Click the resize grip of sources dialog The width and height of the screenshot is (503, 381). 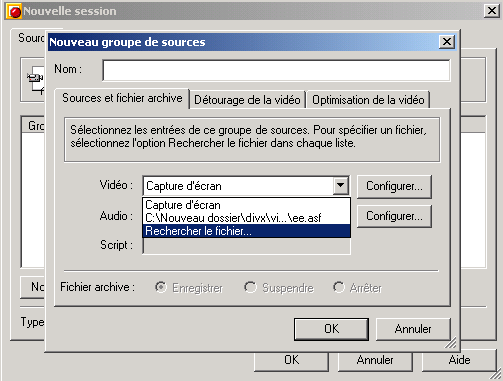[451, 343]
